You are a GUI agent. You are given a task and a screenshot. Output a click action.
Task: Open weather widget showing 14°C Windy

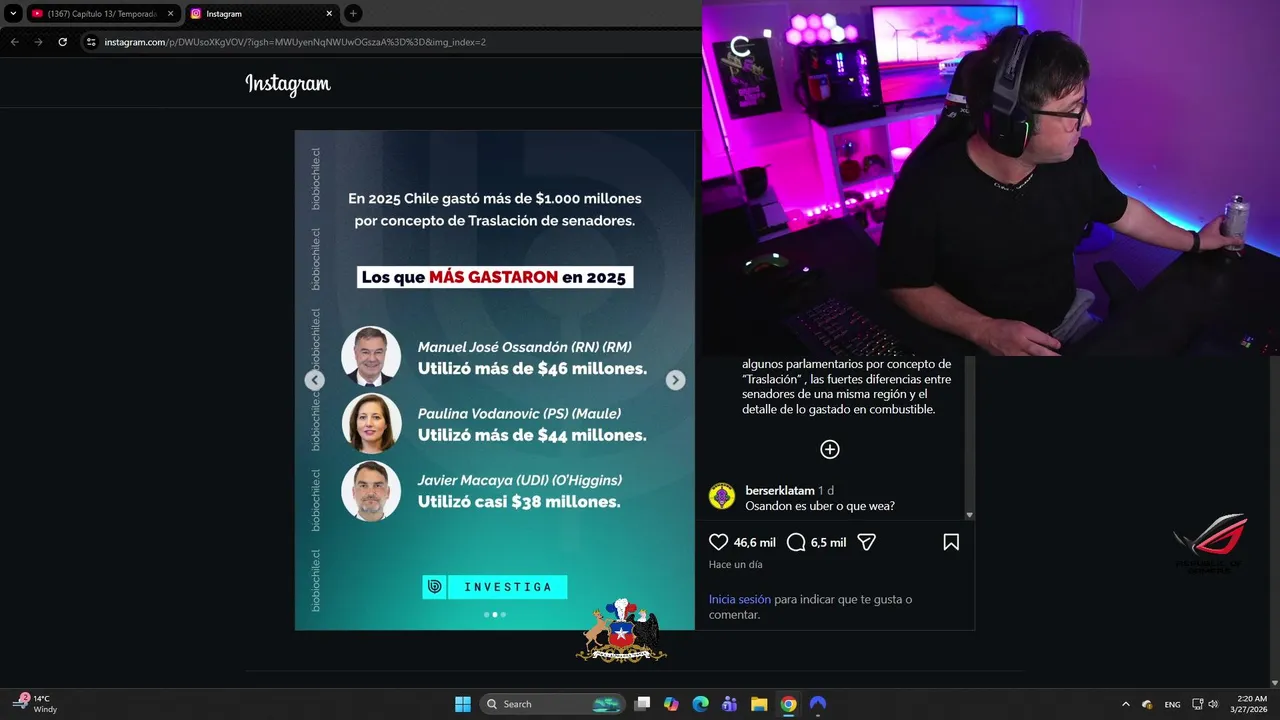pos(36,704)
